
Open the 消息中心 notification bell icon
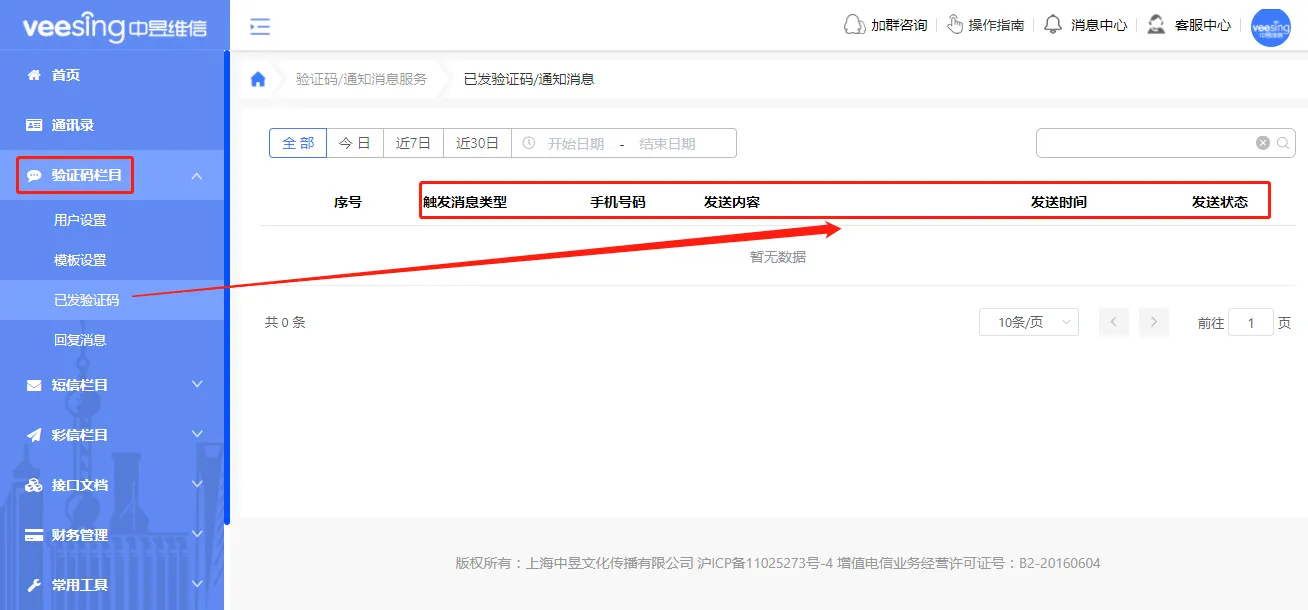point(1053,24)
